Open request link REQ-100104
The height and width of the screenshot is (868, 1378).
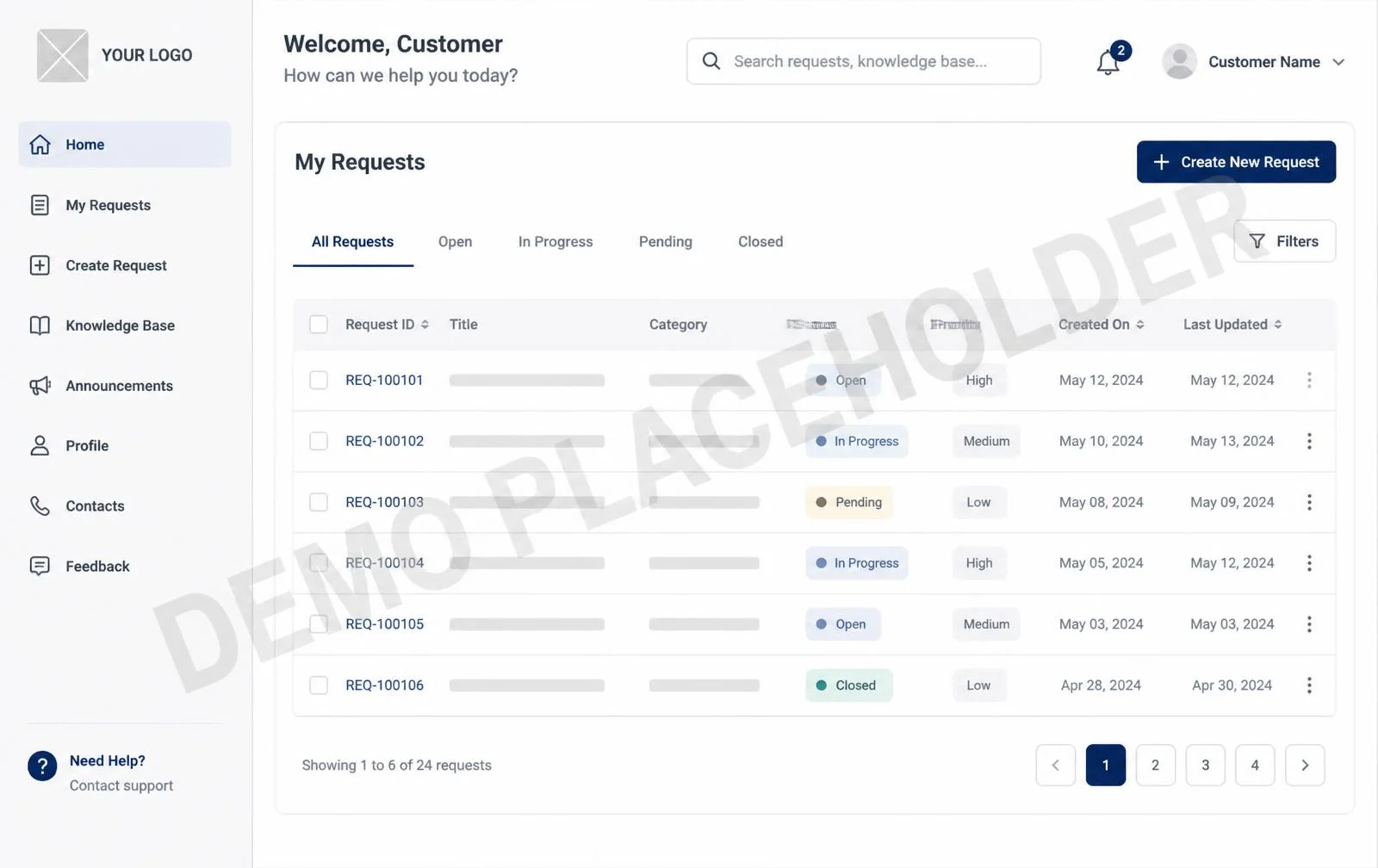pos(385,563)
